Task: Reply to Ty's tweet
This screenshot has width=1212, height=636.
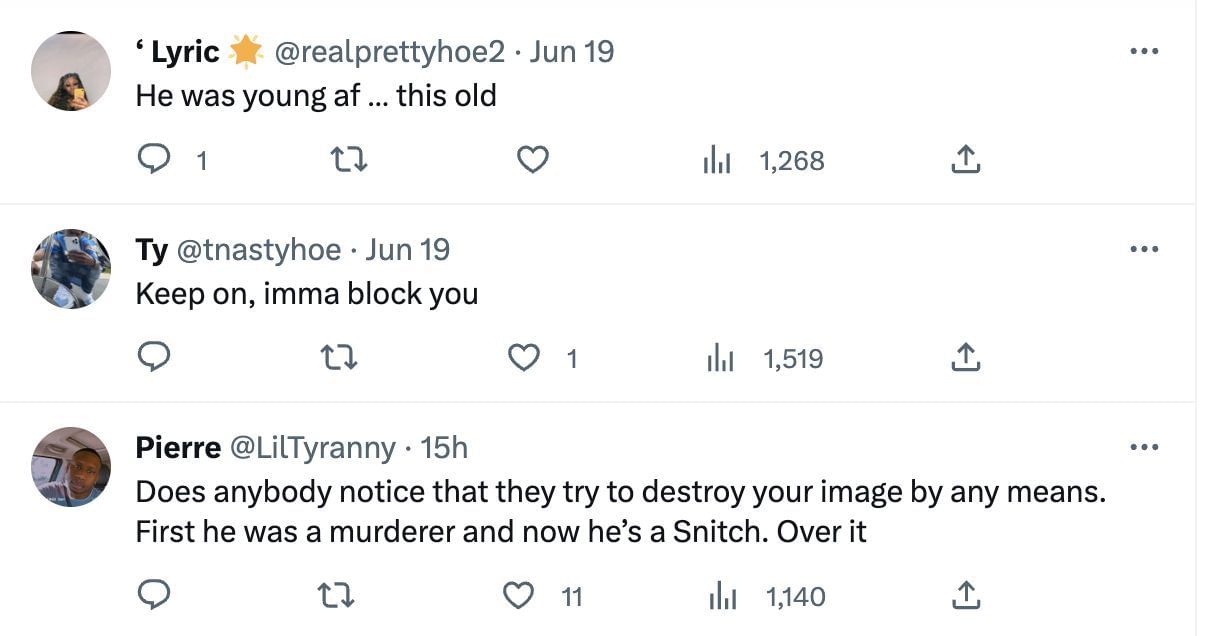Action: point(153,358)
